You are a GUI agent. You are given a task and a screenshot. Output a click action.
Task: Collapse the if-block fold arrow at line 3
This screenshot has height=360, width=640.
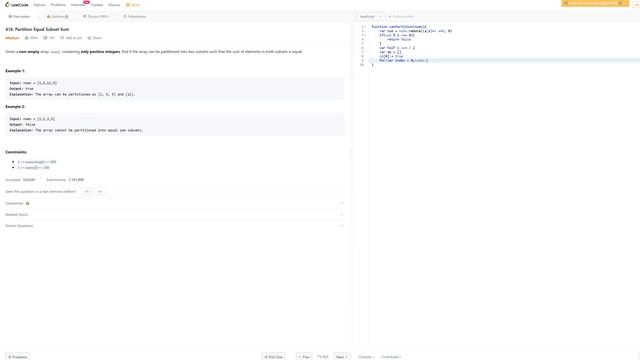365,35
